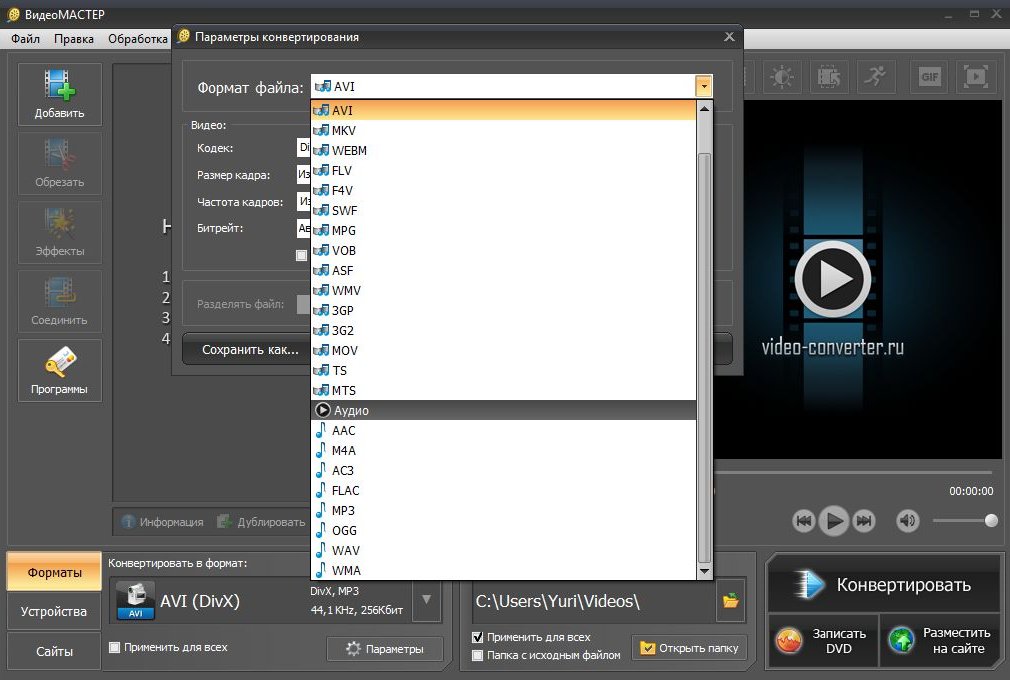Choose MTS in the format list
Screen dimensions: 1010x680
503,390
